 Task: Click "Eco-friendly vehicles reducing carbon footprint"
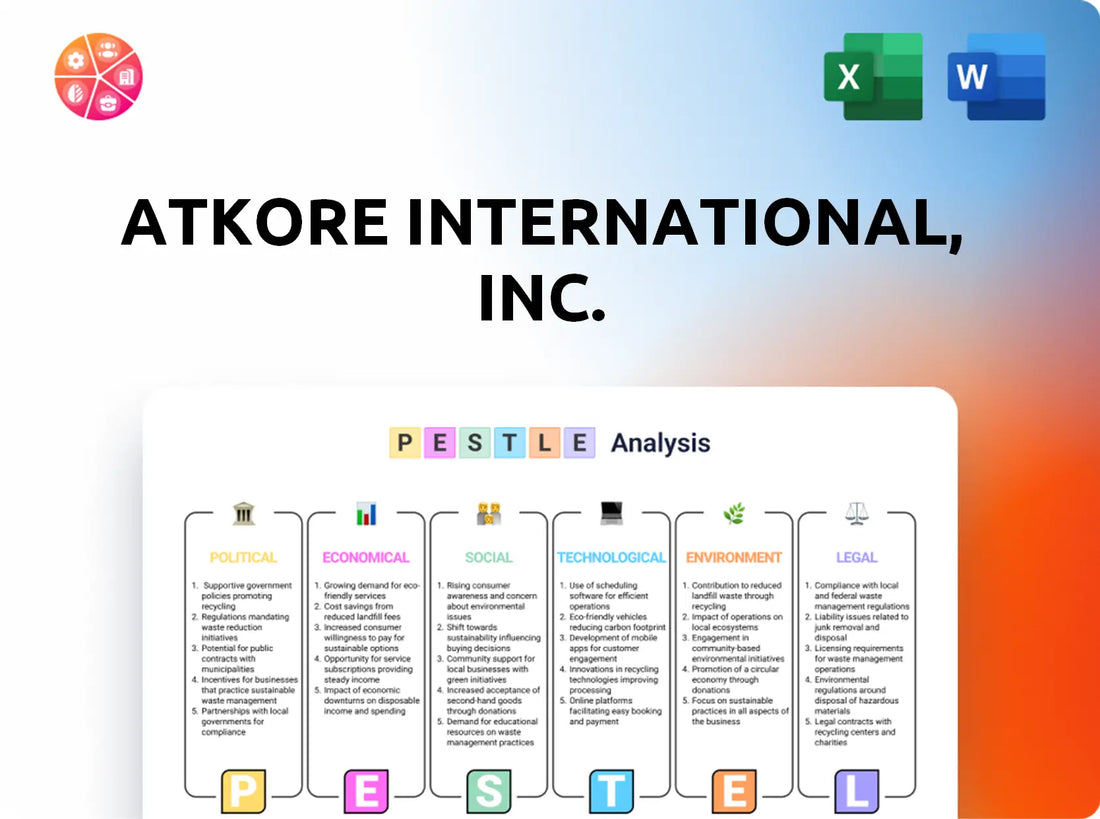pos(612,622)
